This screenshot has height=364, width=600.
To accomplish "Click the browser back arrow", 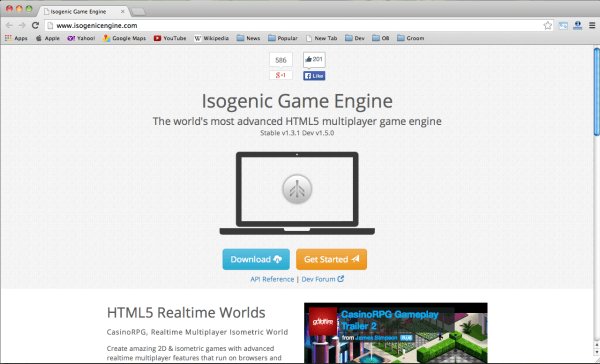I will click(9, 26).
